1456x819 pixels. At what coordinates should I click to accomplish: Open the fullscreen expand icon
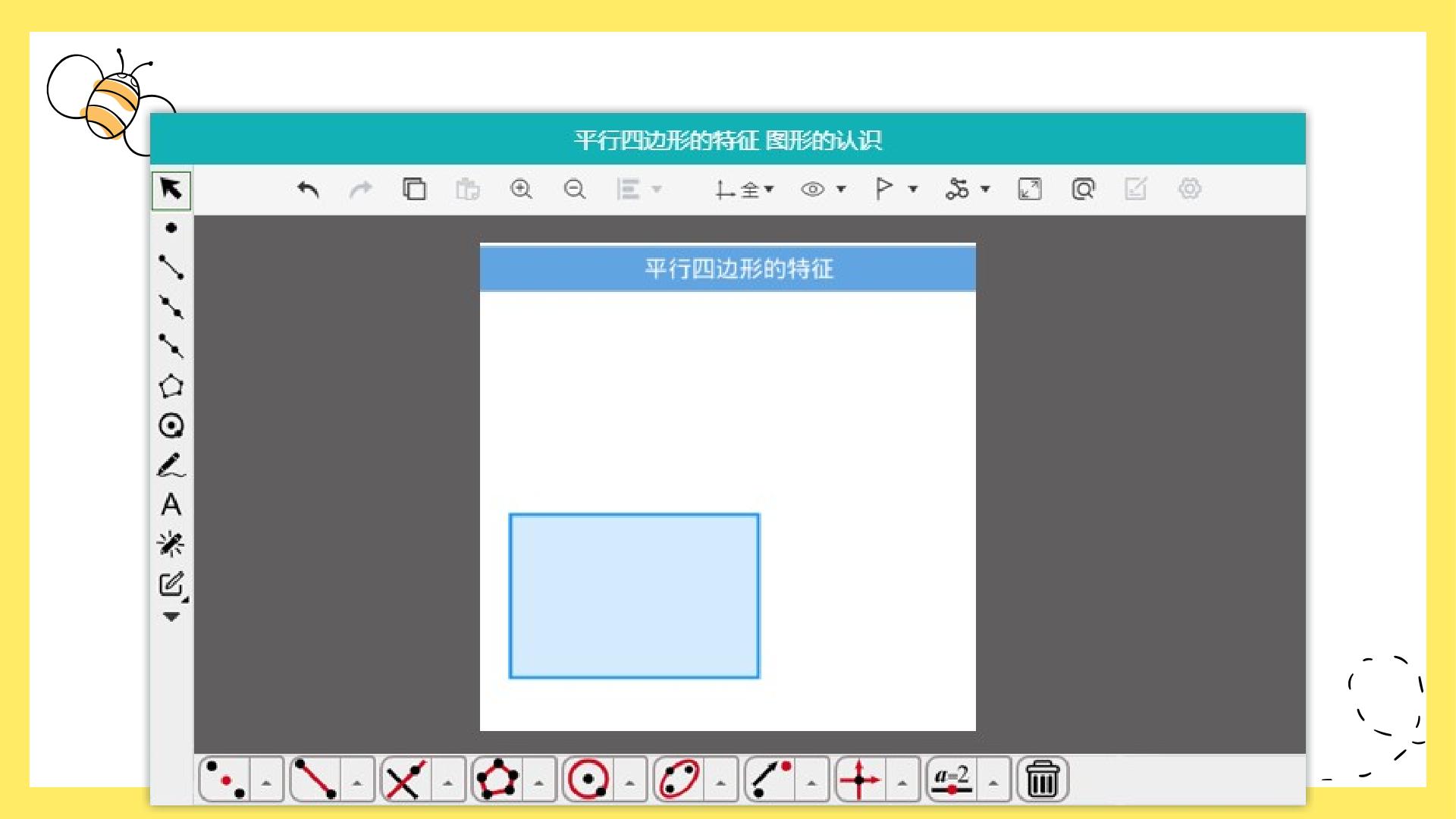(1030, 189)
